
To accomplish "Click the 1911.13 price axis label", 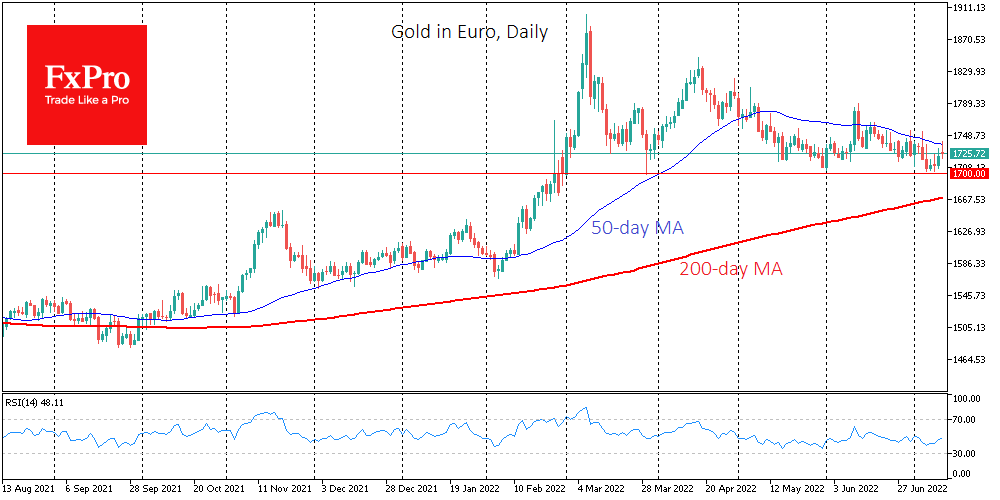I will click(x=968, y=8).
